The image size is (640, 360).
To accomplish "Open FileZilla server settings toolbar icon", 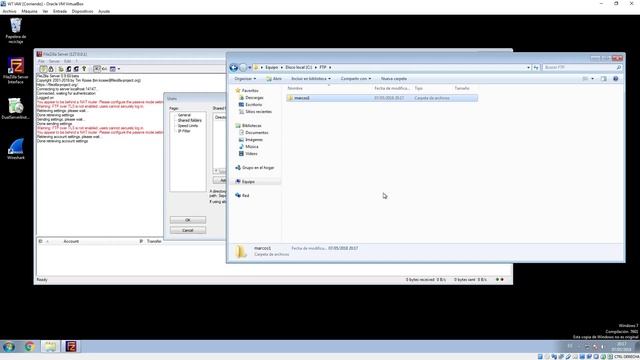I will pyautogui.click(x=61, y=69).
